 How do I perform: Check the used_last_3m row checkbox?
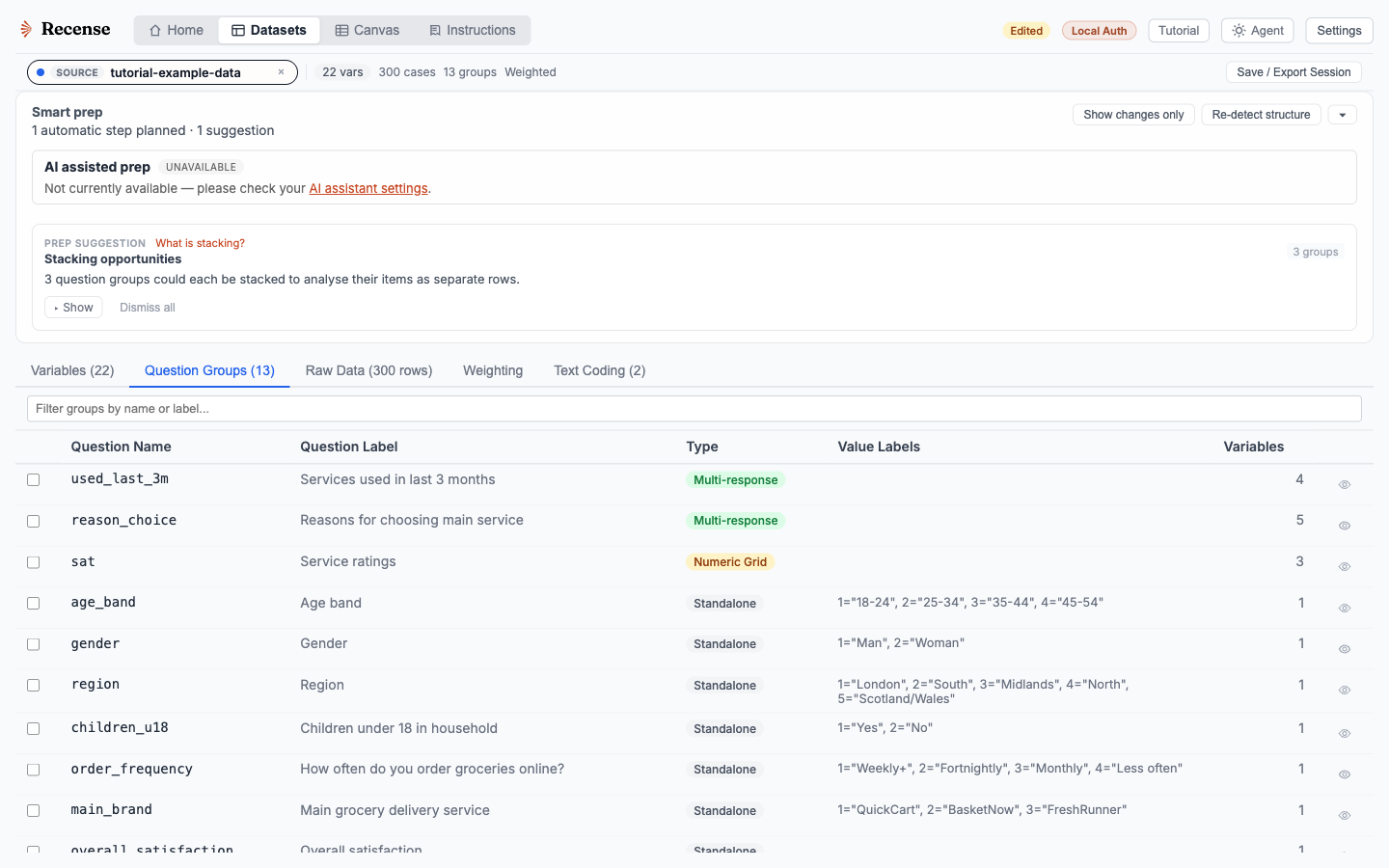coord(34,480)
